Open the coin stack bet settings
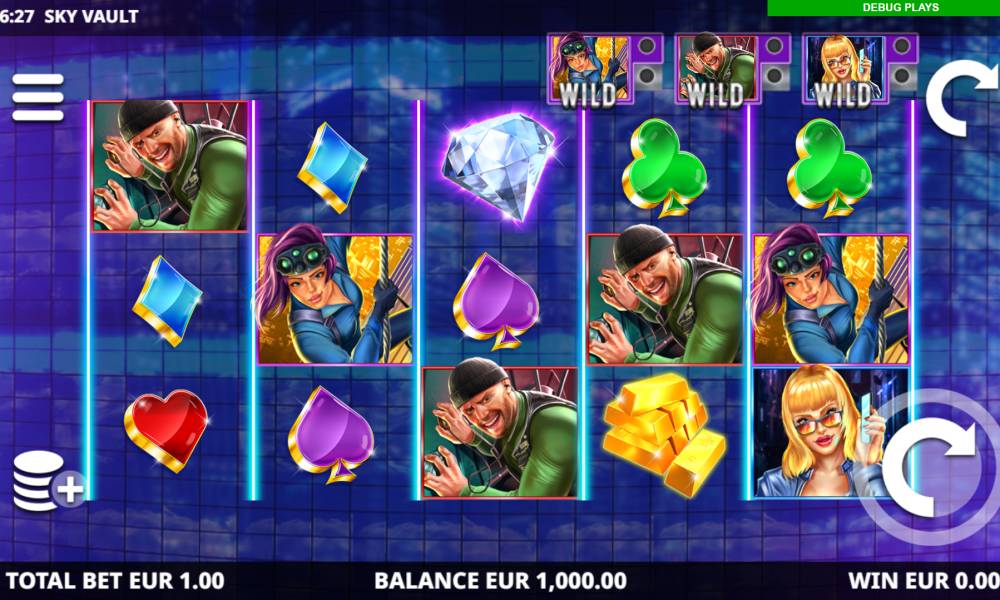This screenshot has width=1000, height=600. [48, 481]
